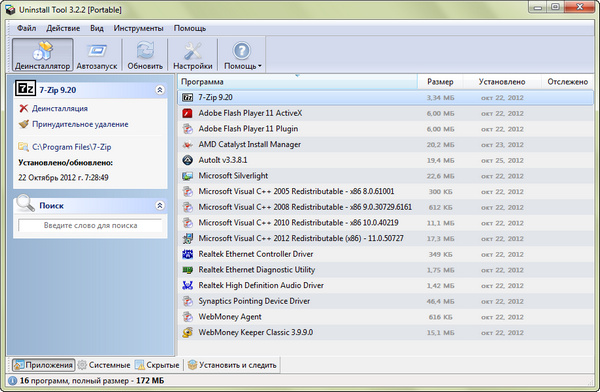Open the Помощь toolbar dropdown
The image size is (600, 392).
click(242, 55)
